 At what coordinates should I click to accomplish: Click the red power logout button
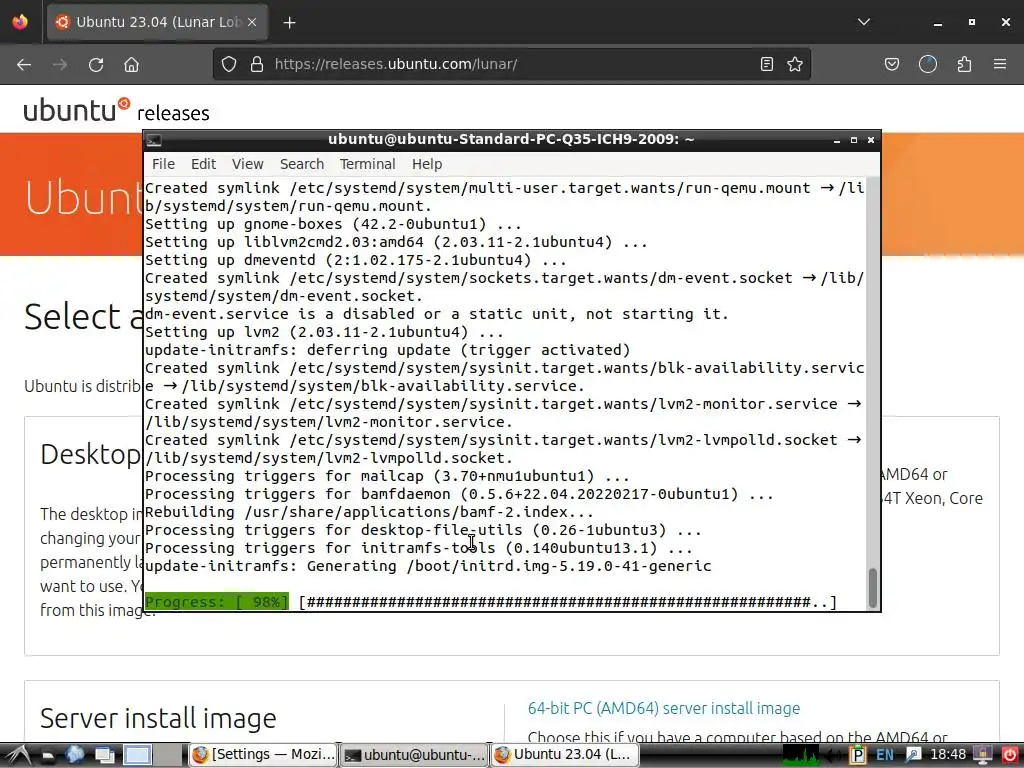(x=1009, y=756)
